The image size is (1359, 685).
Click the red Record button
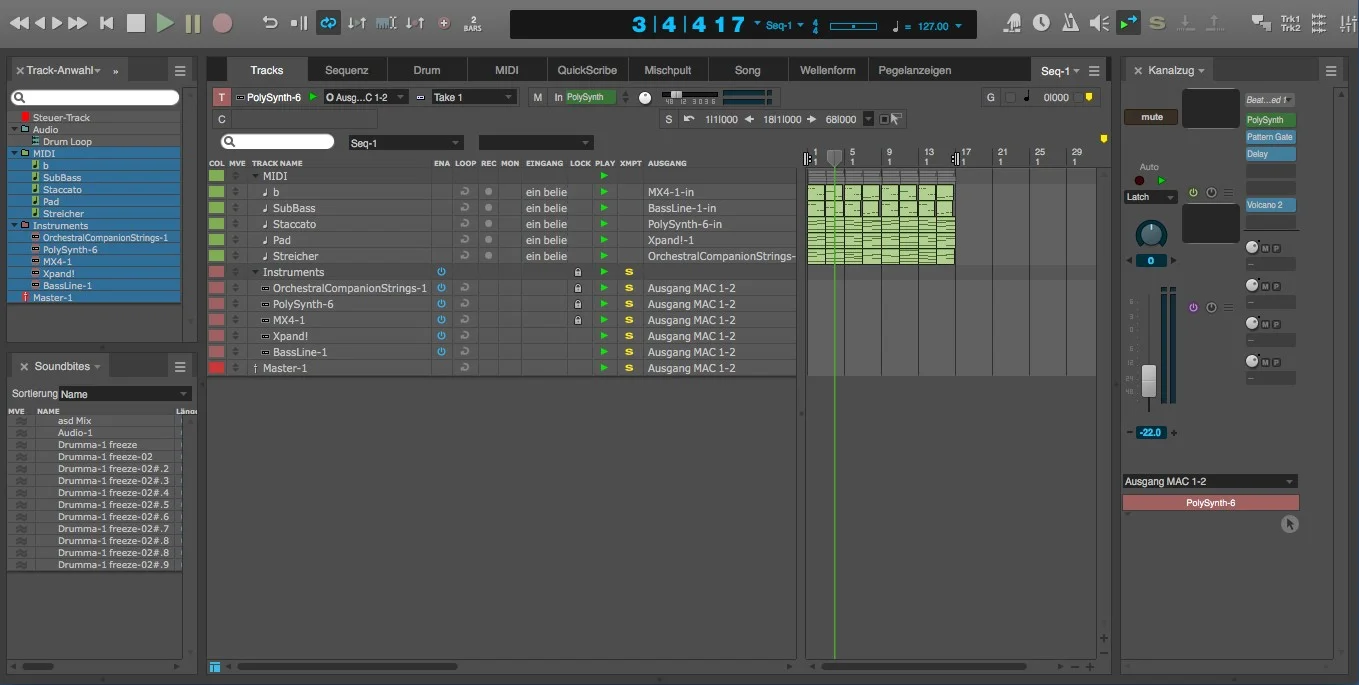(x=222, y=22)
